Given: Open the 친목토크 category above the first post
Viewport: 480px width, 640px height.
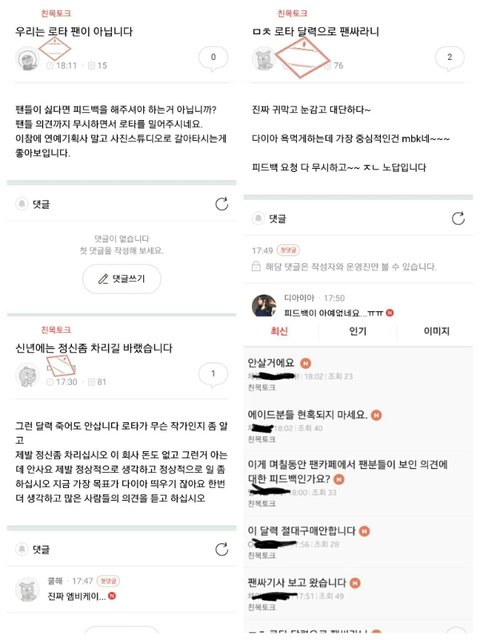Looking at the screenshot, I should [56, 13].
